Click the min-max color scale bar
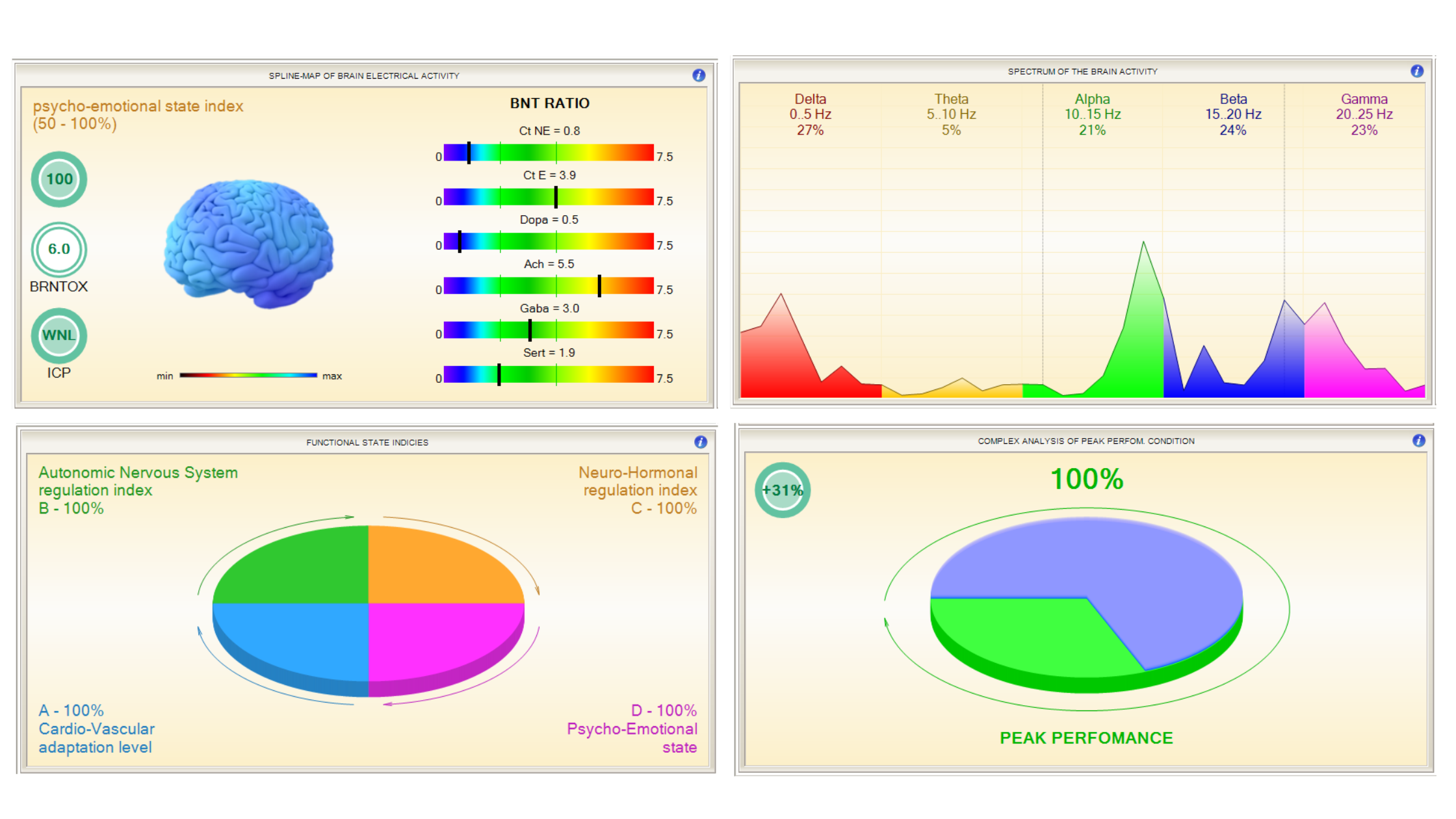Screen dimensions: 1456x819 coord(248,375)
